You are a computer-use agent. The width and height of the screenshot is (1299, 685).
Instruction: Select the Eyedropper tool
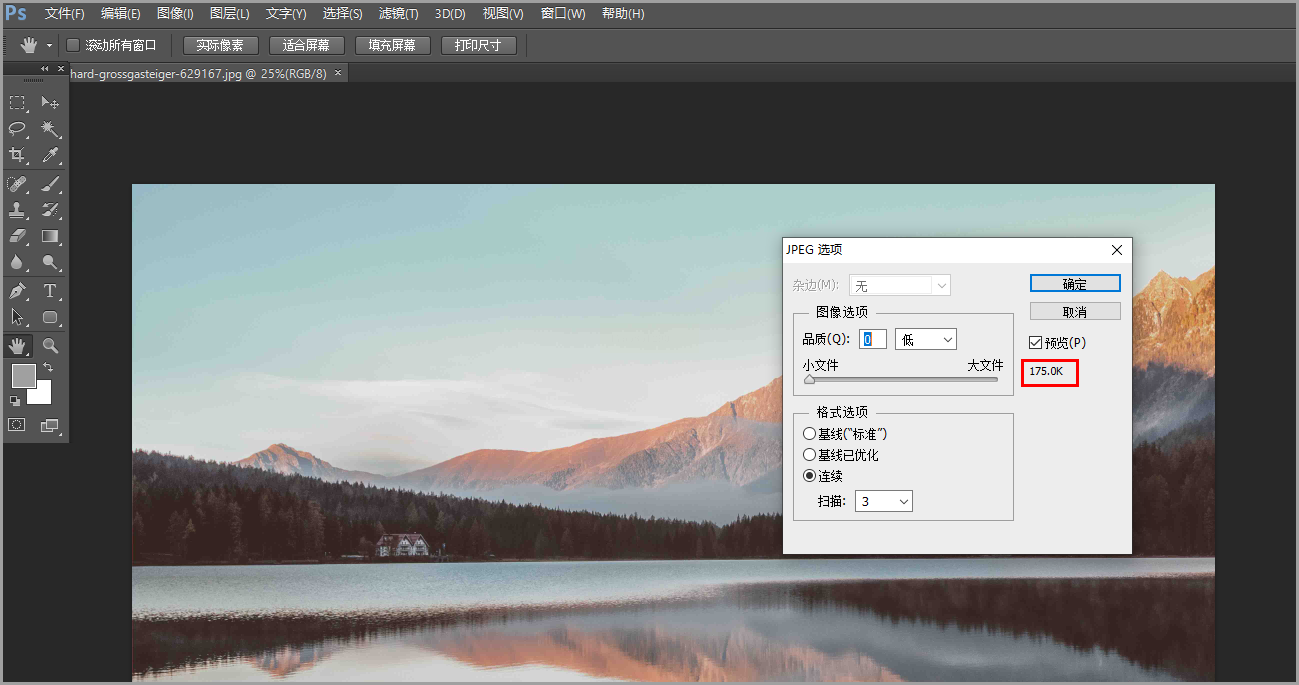pyautogui.click(x=50, y=155)
